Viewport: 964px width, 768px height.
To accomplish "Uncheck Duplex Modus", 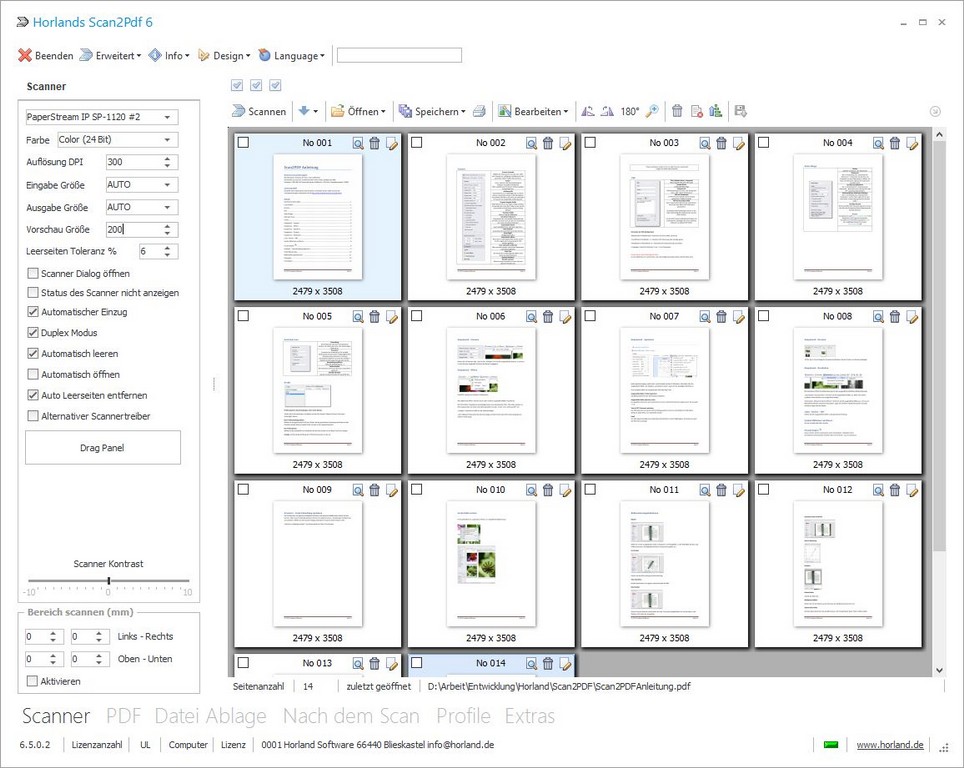I will coord(33,333).
